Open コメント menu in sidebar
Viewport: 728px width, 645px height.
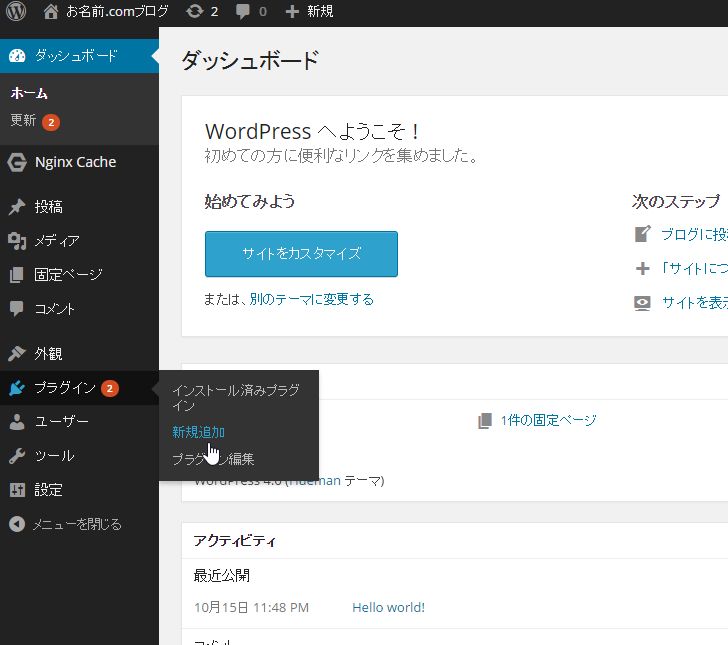point(54,309)
